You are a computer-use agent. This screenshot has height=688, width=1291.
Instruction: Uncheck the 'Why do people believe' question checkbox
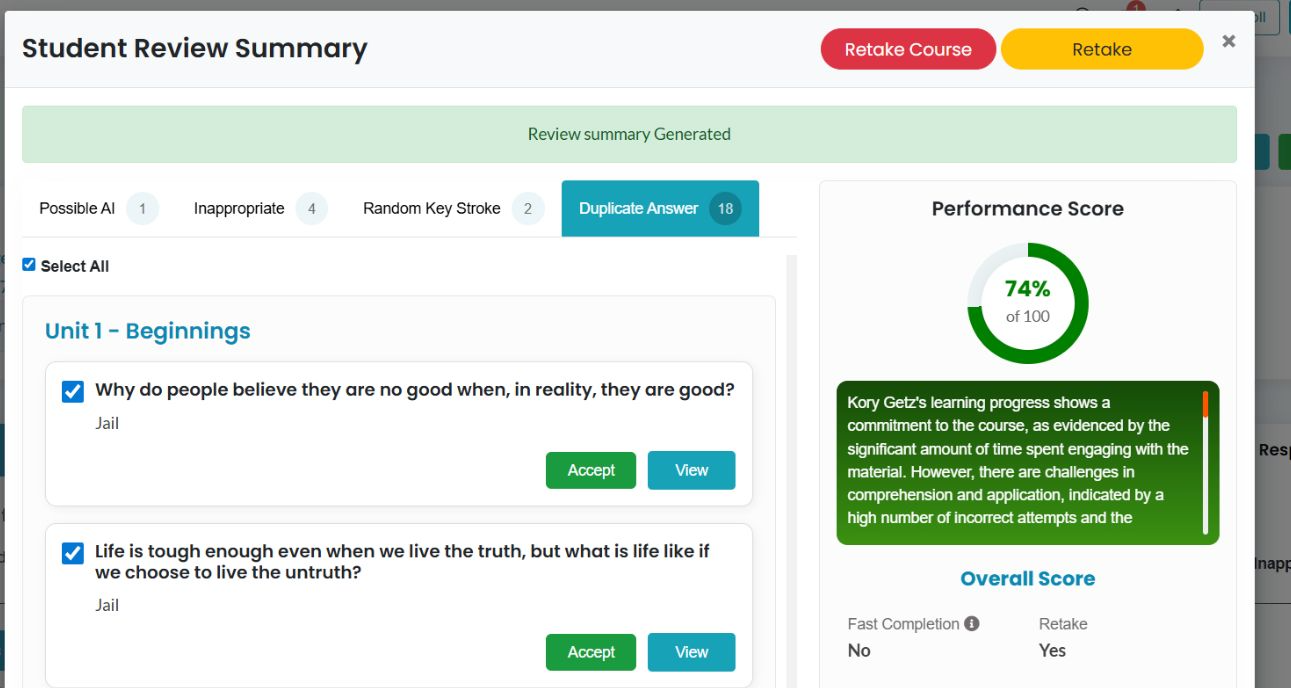coord(73,391)
